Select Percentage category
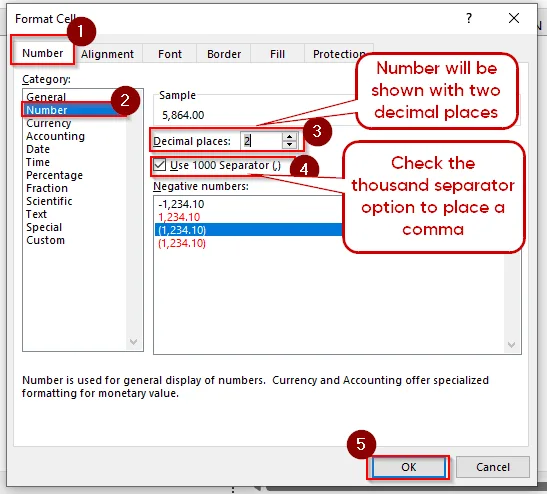The width and height of the screenshot is (547, 494). 54,175
